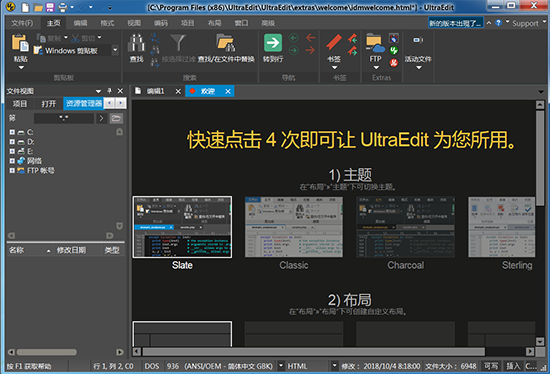This screenshot has height=374, width=550.
Task: Save file using the purple floppy icon
Action: coord(49,7)
